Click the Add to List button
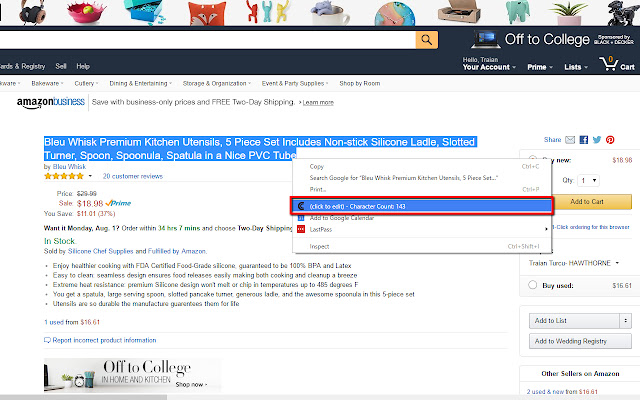This screenshot has height=400, width=640. tap(574, 321)
